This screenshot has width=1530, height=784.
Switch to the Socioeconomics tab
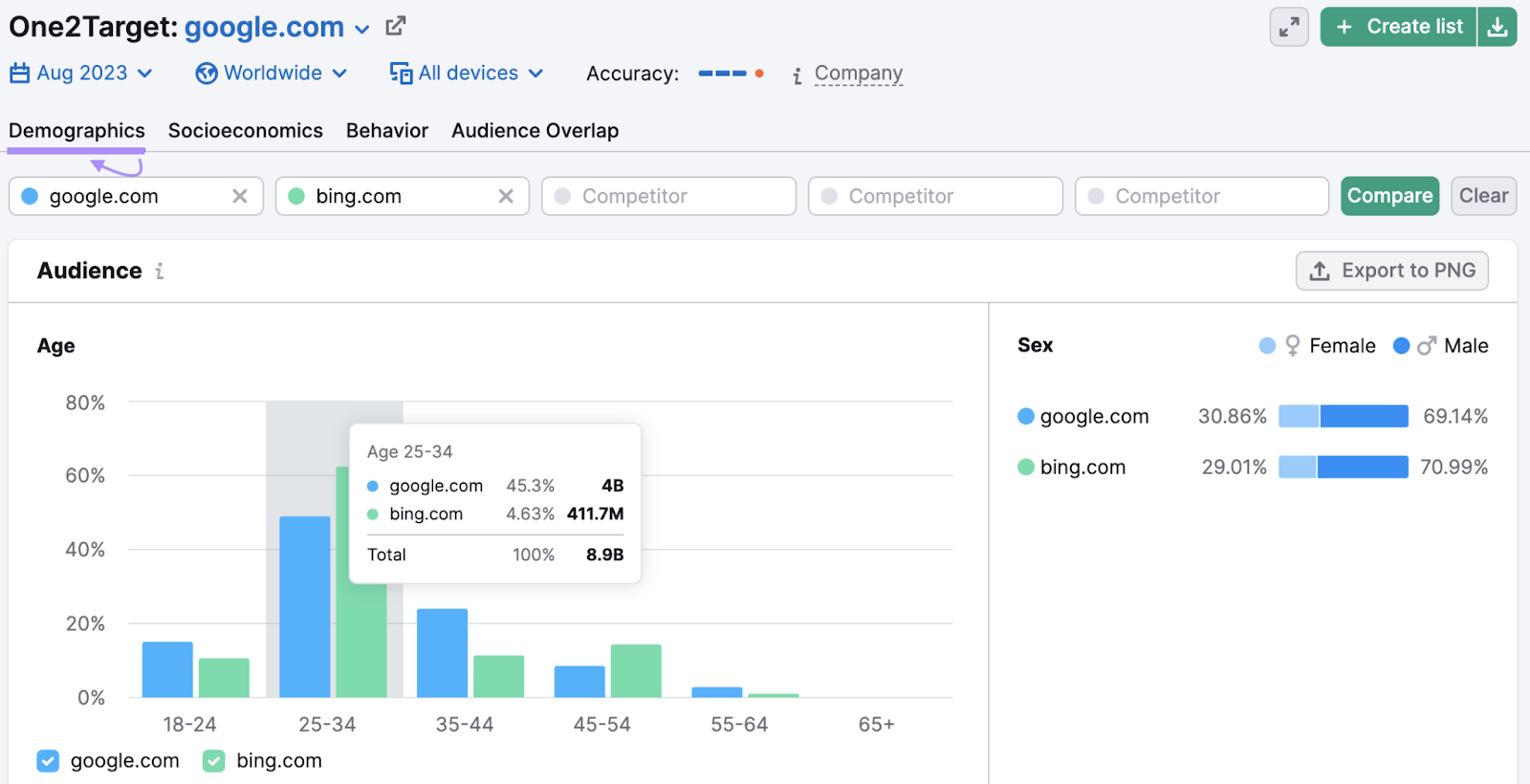[x=245, y=131]
